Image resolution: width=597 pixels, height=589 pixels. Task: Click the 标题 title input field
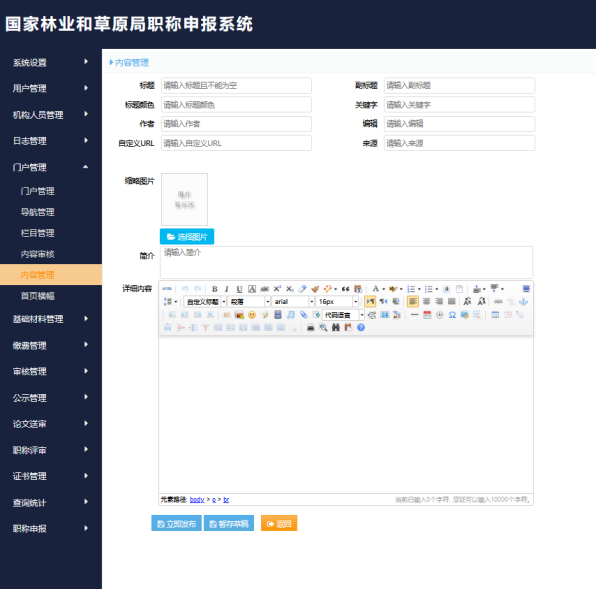click(236, 86)
